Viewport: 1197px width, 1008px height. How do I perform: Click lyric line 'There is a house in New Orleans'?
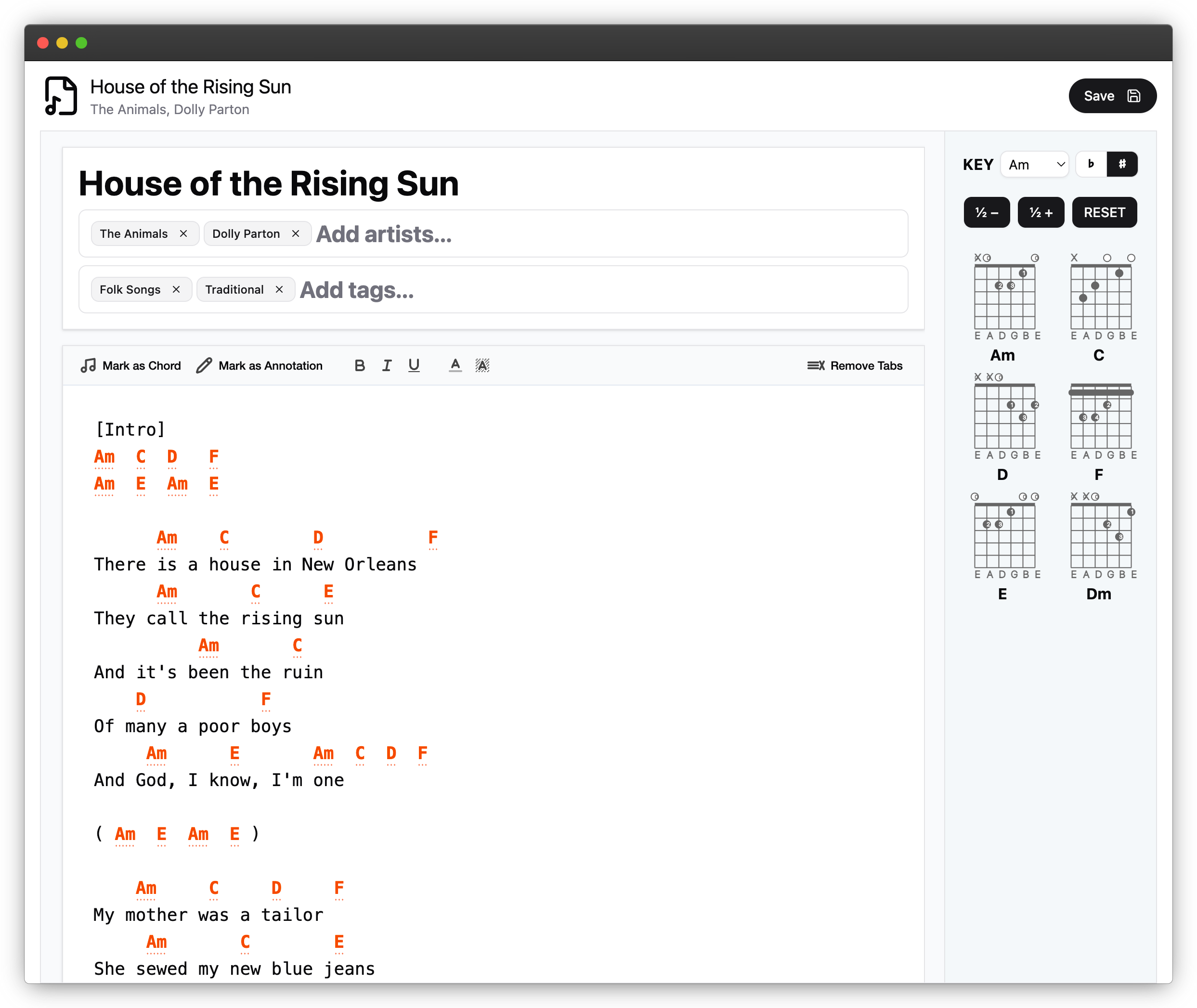coord(256,565)
